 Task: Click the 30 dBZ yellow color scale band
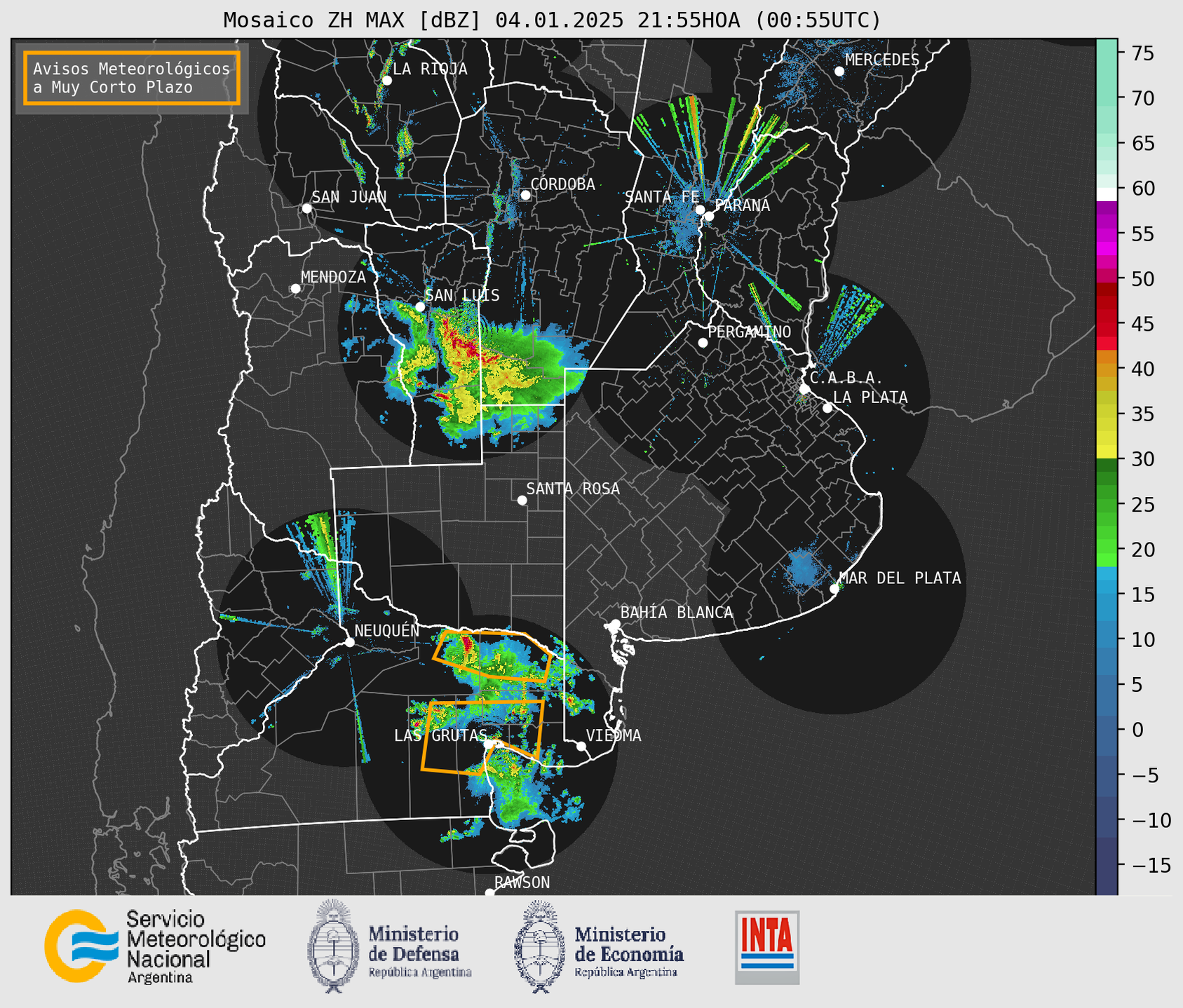coord(1107,454)
